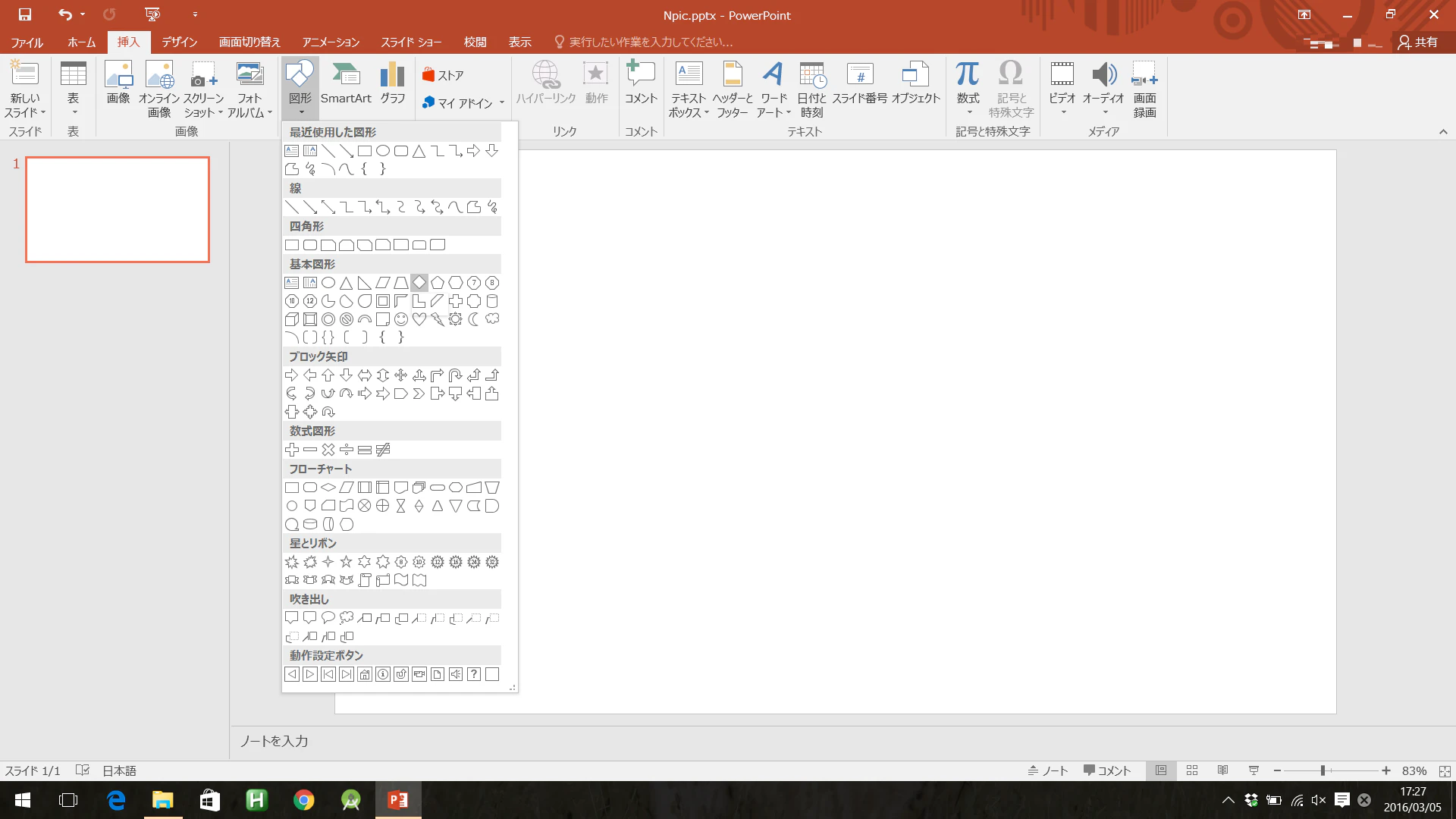This screenshot has width=1456, height=819.
Task: Insert an オブジェクト object
Action: 915,83
